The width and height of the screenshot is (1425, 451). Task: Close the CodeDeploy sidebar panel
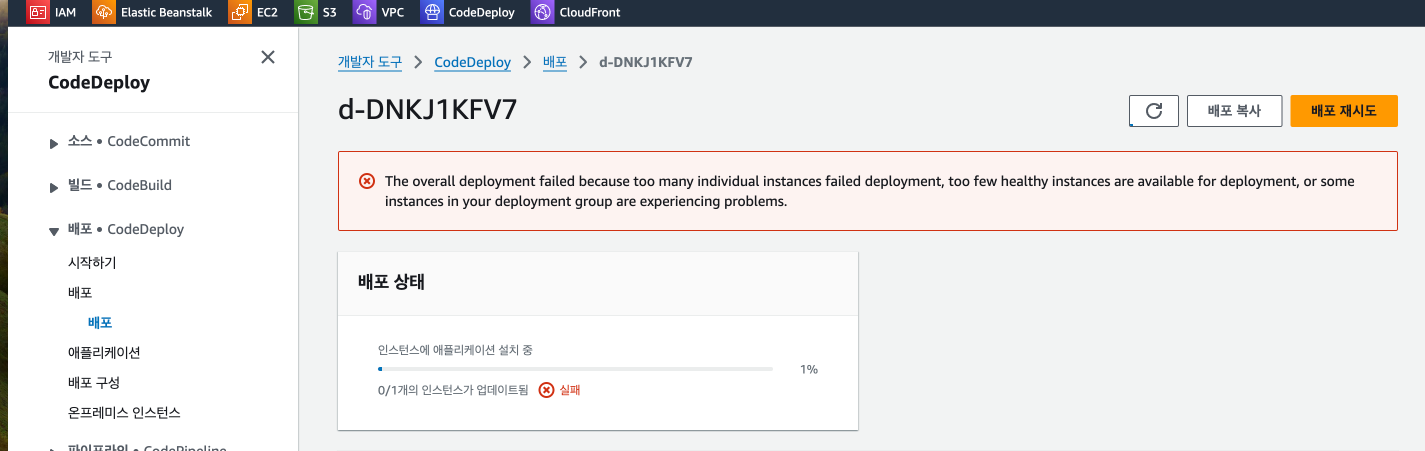pyautogui.click(x=268, y=57)
